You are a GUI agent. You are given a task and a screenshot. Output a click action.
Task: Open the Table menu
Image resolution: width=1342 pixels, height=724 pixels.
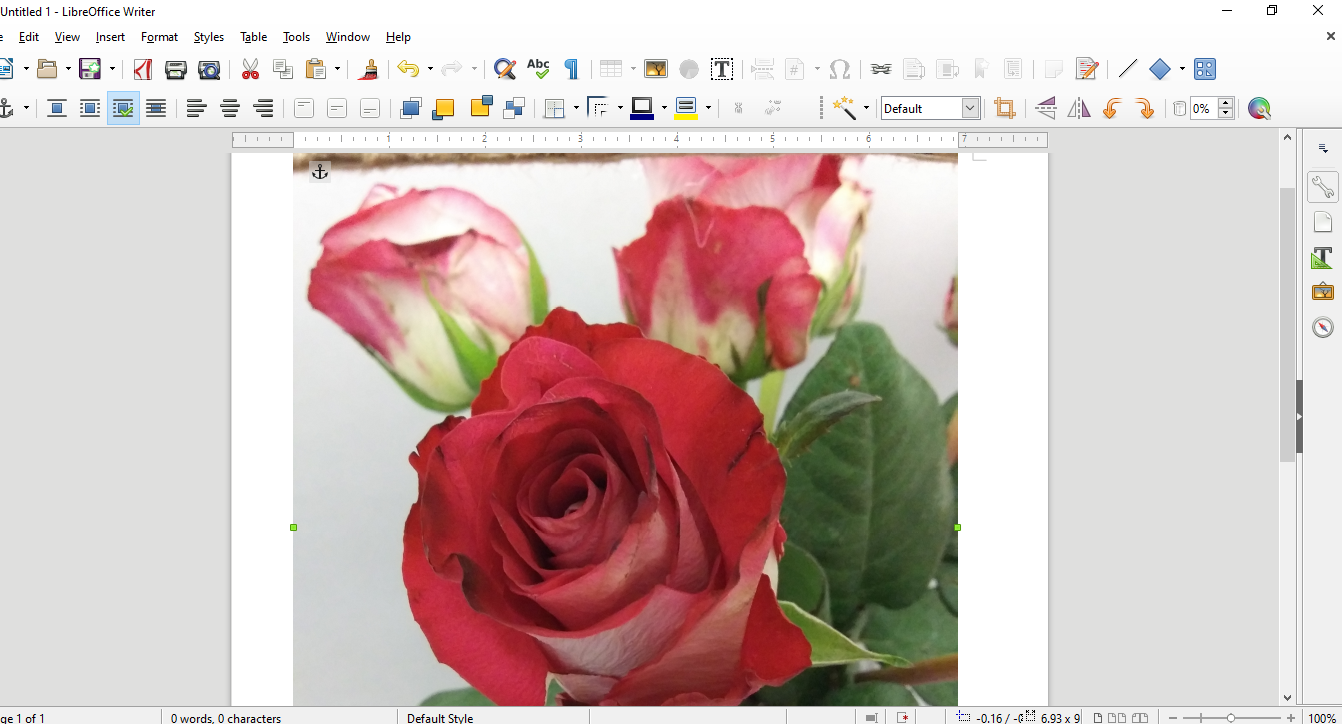pos(253,37)
